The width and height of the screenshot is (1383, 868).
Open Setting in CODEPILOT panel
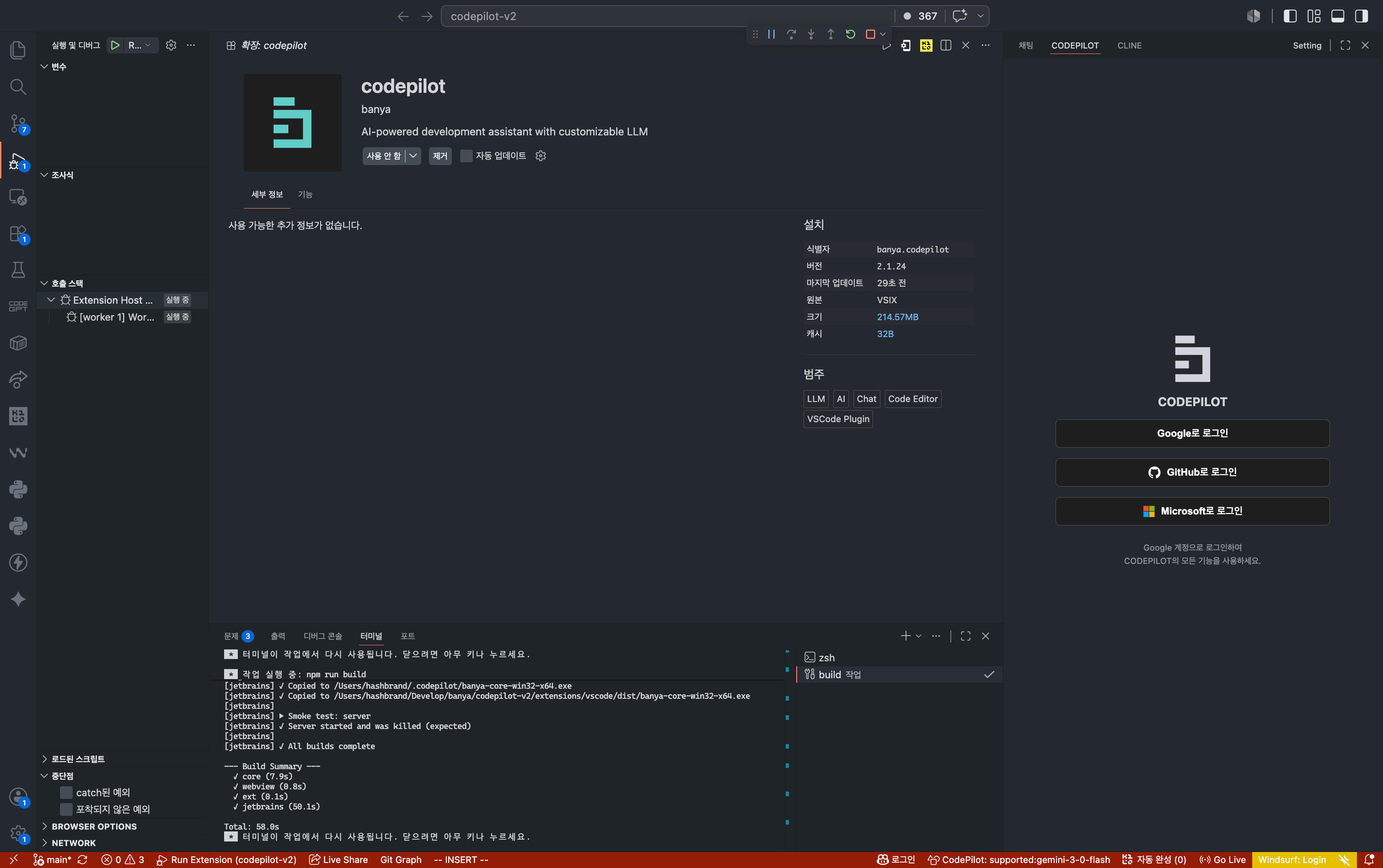[1307, 45]
